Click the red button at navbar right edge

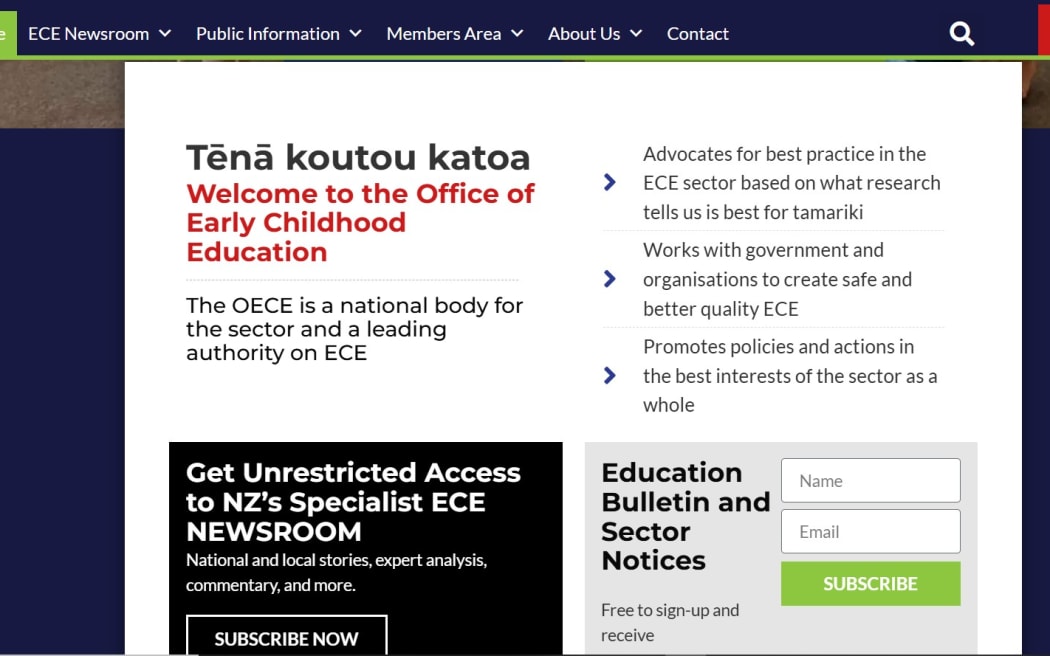coord(1044,32)
